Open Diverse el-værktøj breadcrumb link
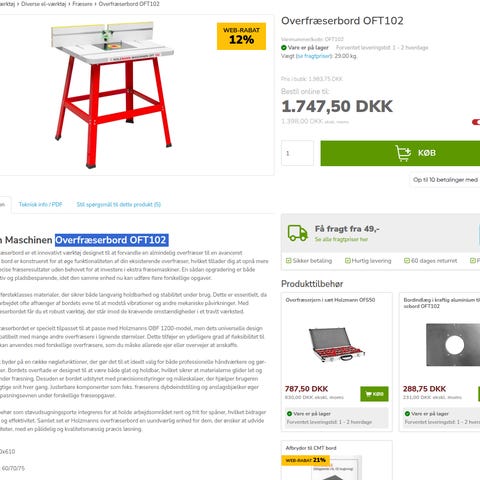Viewport: 480px width, 480px height. (x=44, y=4)
